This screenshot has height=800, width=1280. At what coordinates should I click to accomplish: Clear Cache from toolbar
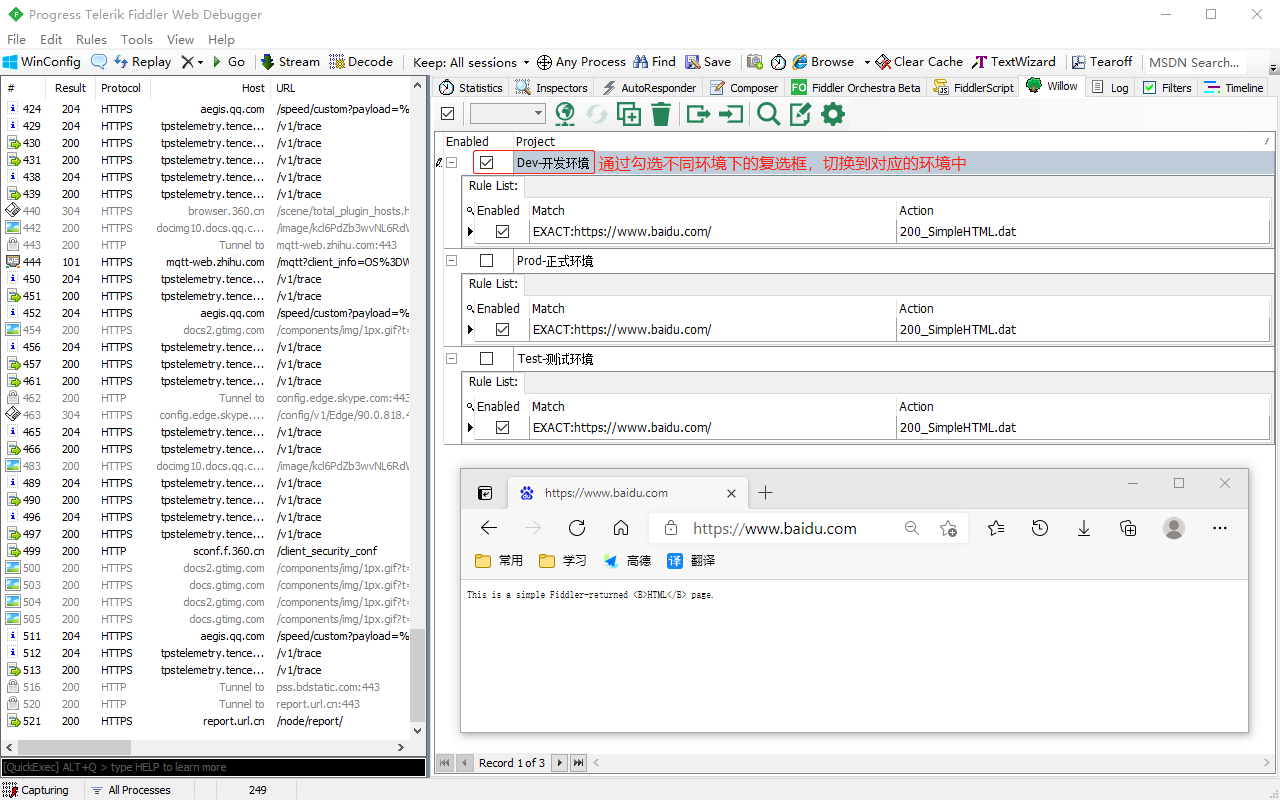tap(919, 62)
